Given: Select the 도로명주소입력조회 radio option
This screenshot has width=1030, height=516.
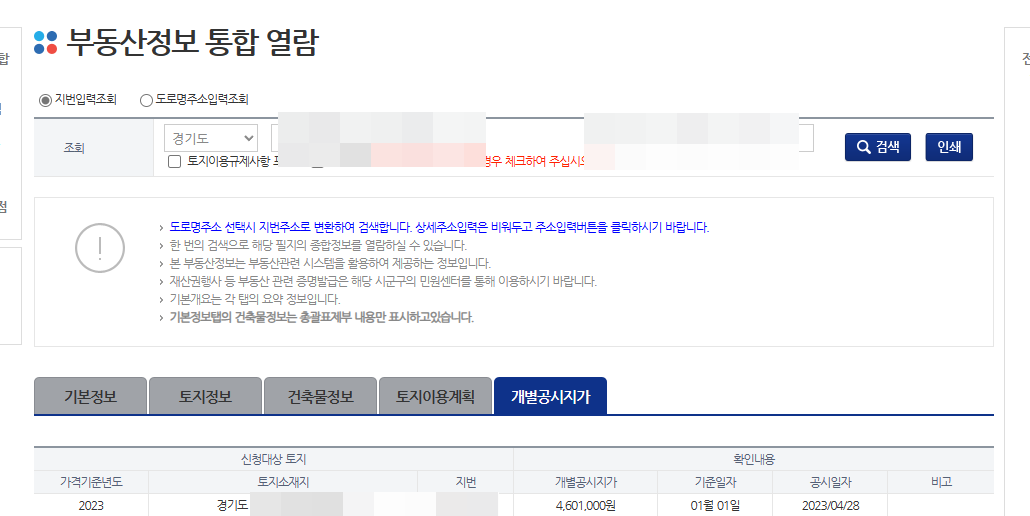Looking at the screenshot, I should pos(146,100).
